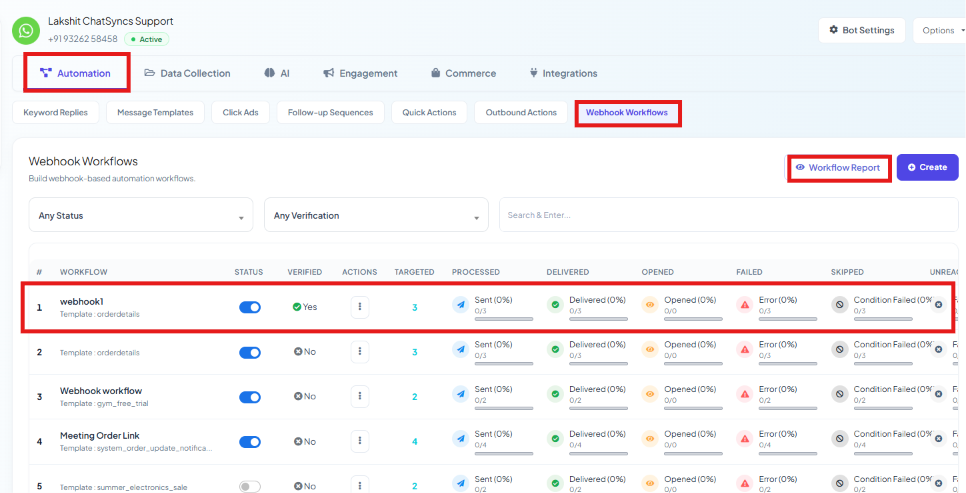This screenshot has width=966, height=493.
Task: Select workflow name webhook1
Action: click(x=83, y=302)
